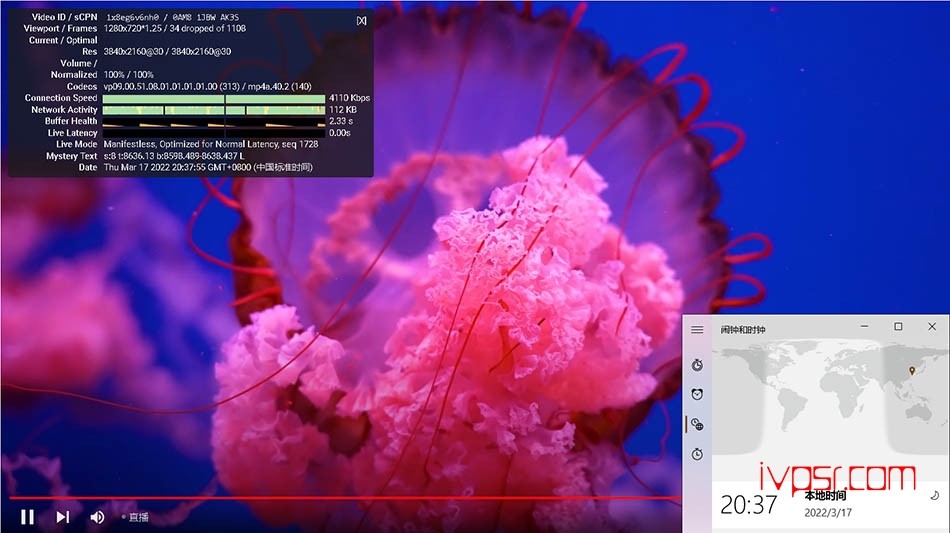Viewport: 950px width, 533px height.
Task: Close the stats for nerds panel
Action: 362,21
